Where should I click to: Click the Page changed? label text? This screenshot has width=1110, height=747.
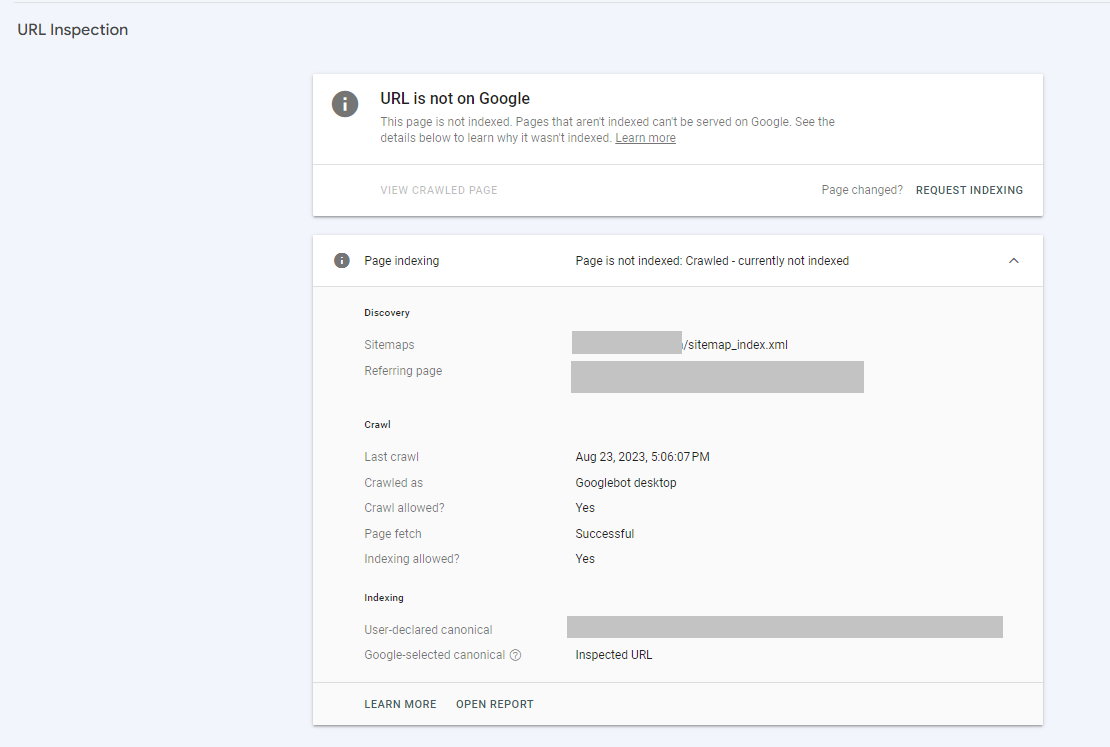point(861,189)
